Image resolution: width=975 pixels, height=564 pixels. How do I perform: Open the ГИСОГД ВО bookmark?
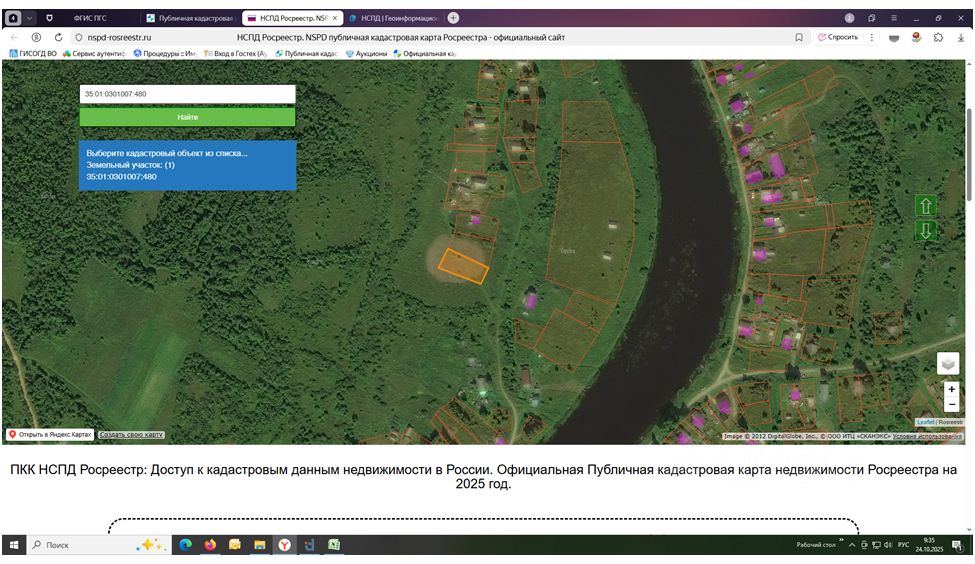[35, 53]
